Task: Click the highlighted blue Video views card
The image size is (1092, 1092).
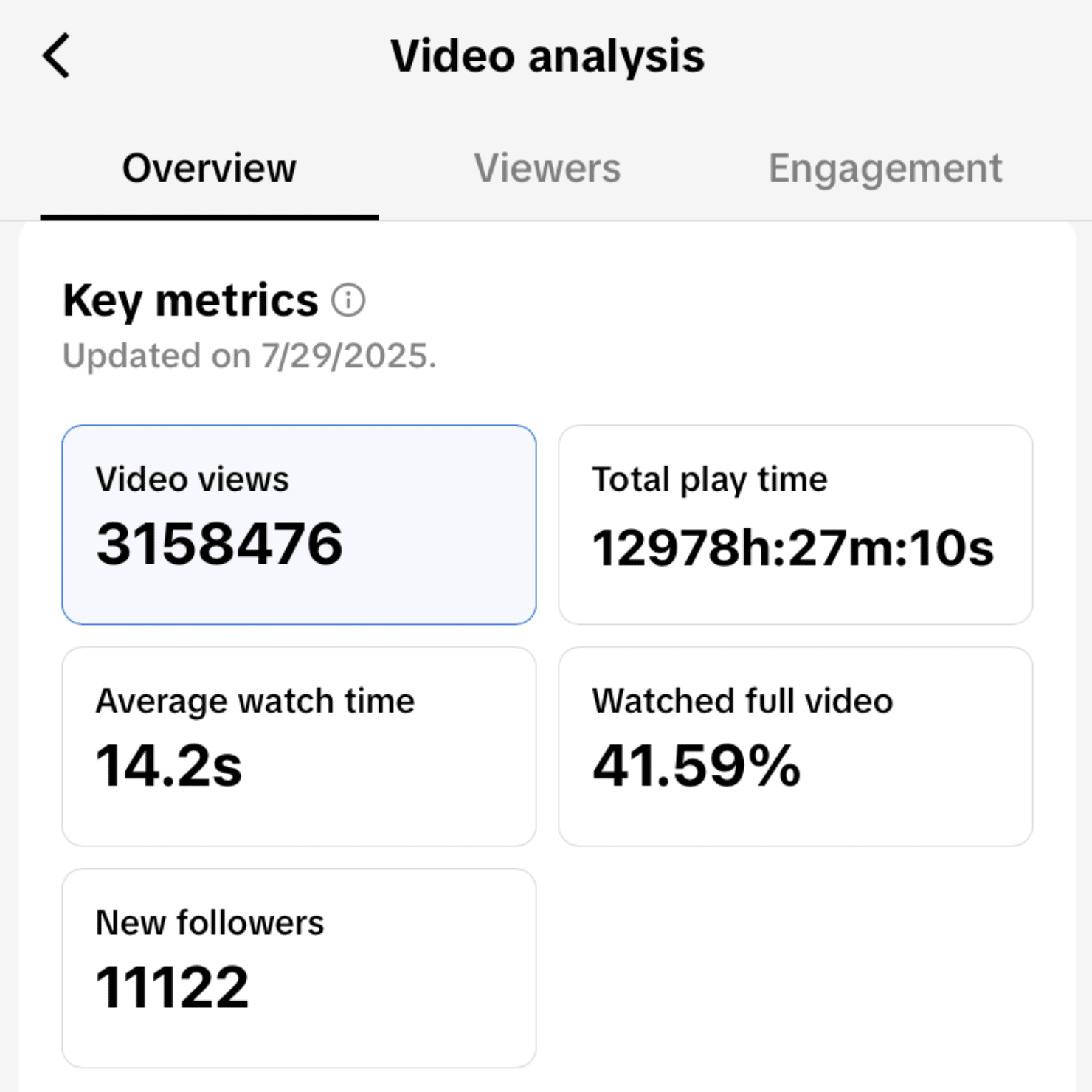Action: pyautogui.click(x=299, y=524)
